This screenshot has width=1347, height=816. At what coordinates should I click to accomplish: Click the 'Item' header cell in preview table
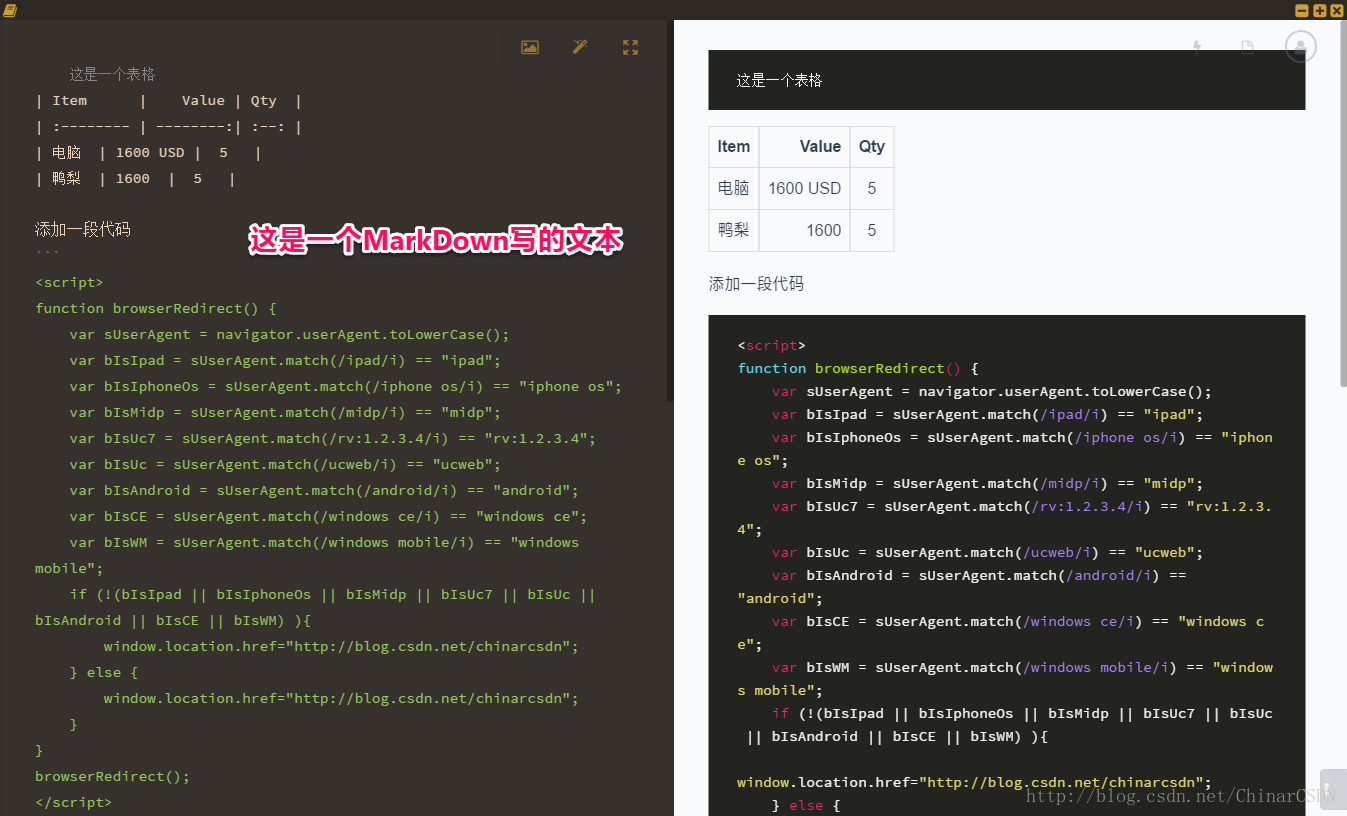pyautogui.click(x=733, y=146)
